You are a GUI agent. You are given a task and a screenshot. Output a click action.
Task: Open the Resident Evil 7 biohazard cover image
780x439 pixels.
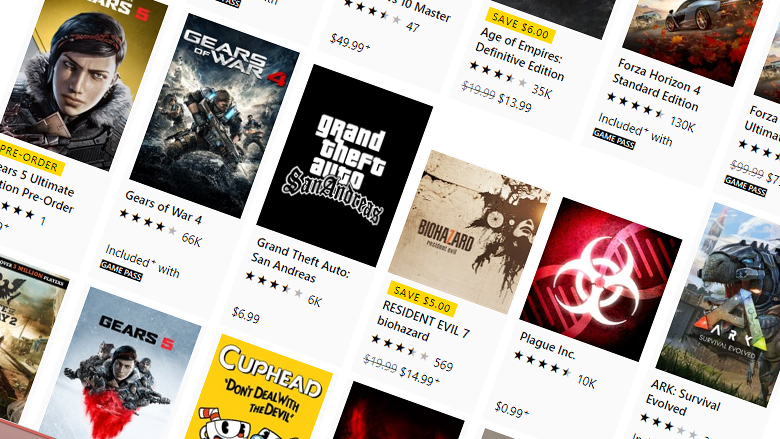[470, 232]
